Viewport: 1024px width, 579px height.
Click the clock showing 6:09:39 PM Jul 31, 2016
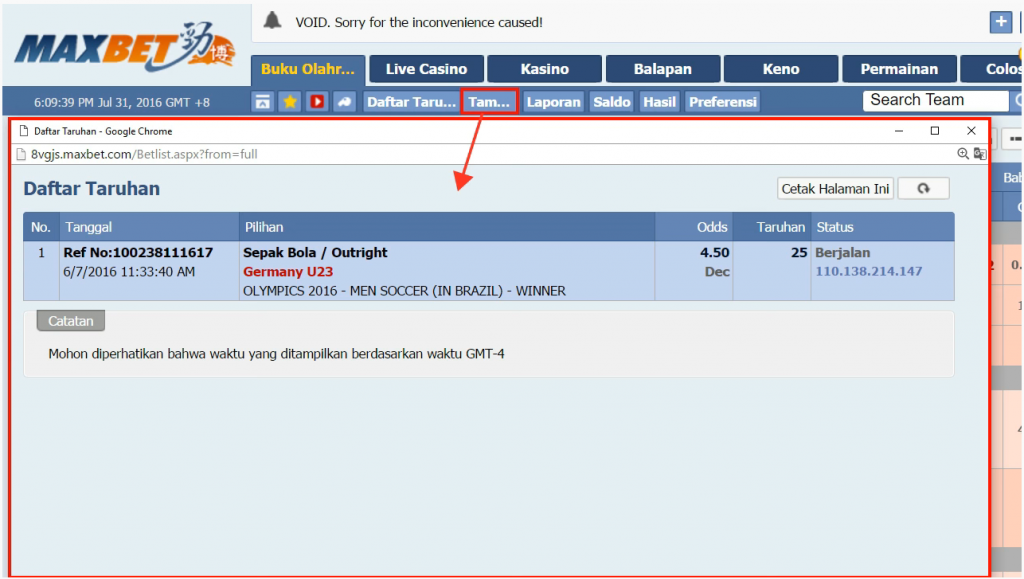click(x=122, y=102)
